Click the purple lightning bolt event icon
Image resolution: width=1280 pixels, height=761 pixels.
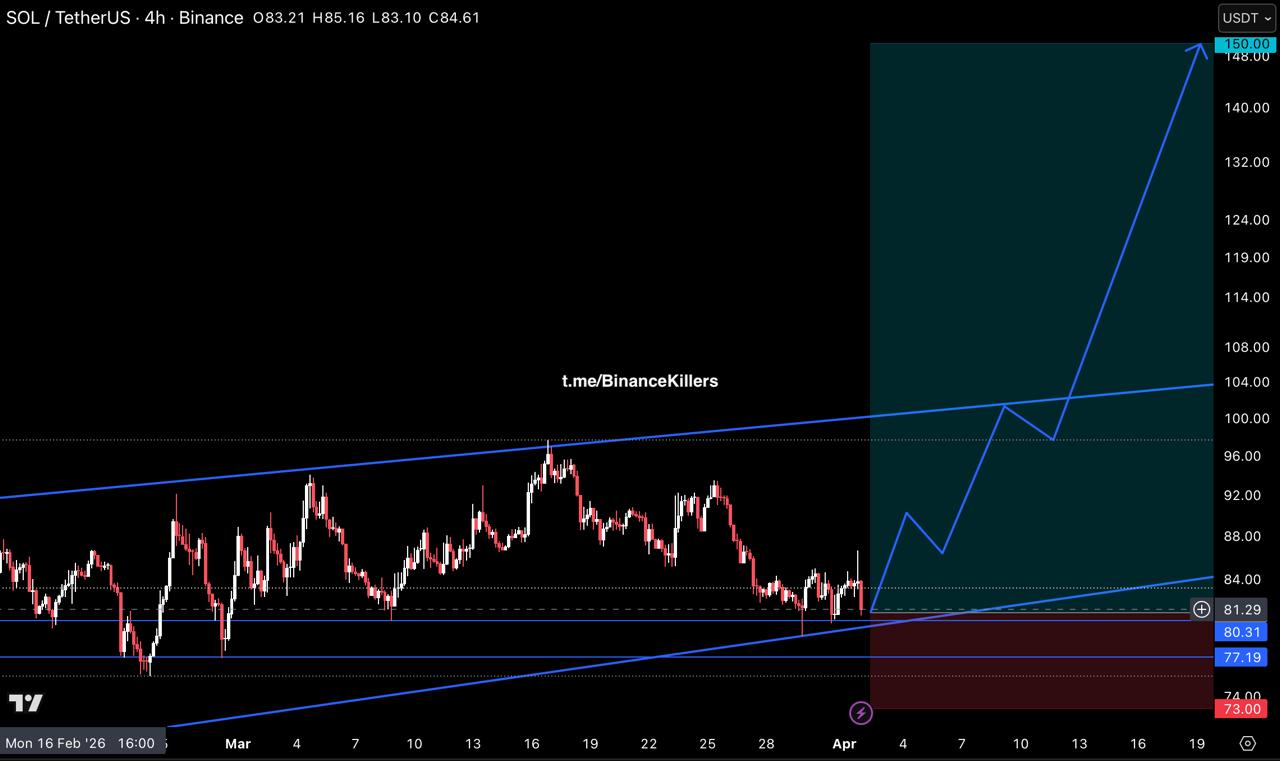[x=861, y=713]
